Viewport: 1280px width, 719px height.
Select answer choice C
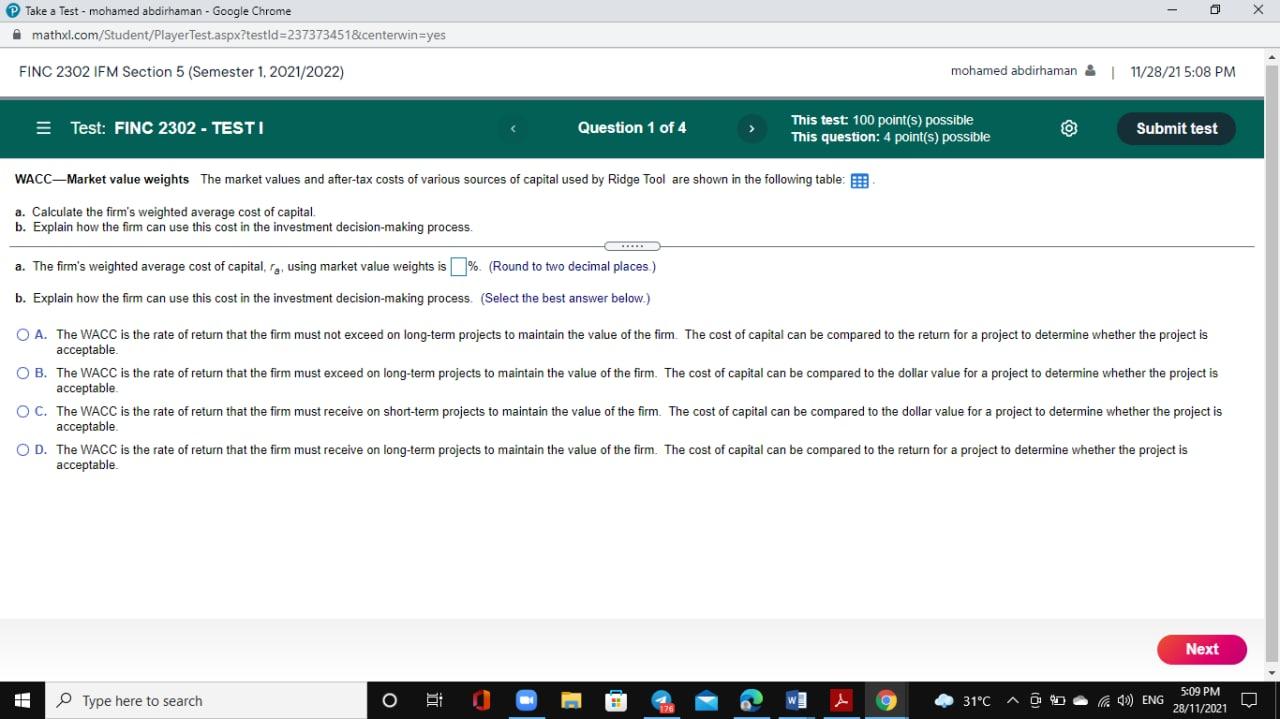22,411
